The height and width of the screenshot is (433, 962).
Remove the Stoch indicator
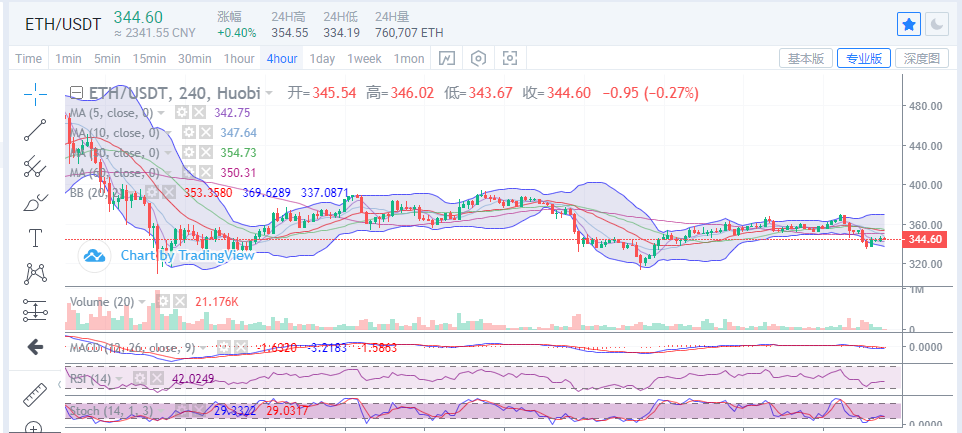coord(198,410)
